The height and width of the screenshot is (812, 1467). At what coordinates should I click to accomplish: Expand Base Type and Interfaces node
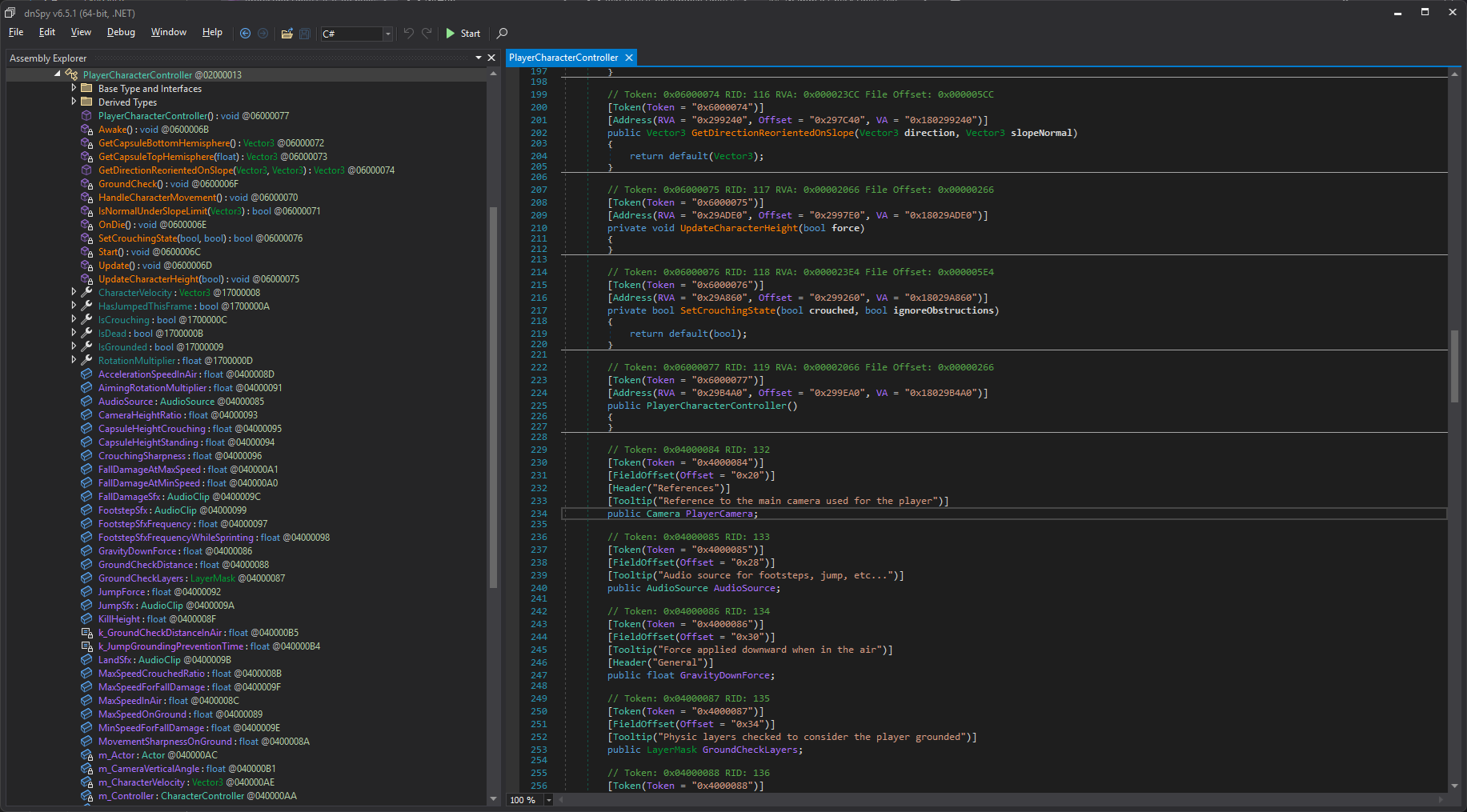[74, 88]
